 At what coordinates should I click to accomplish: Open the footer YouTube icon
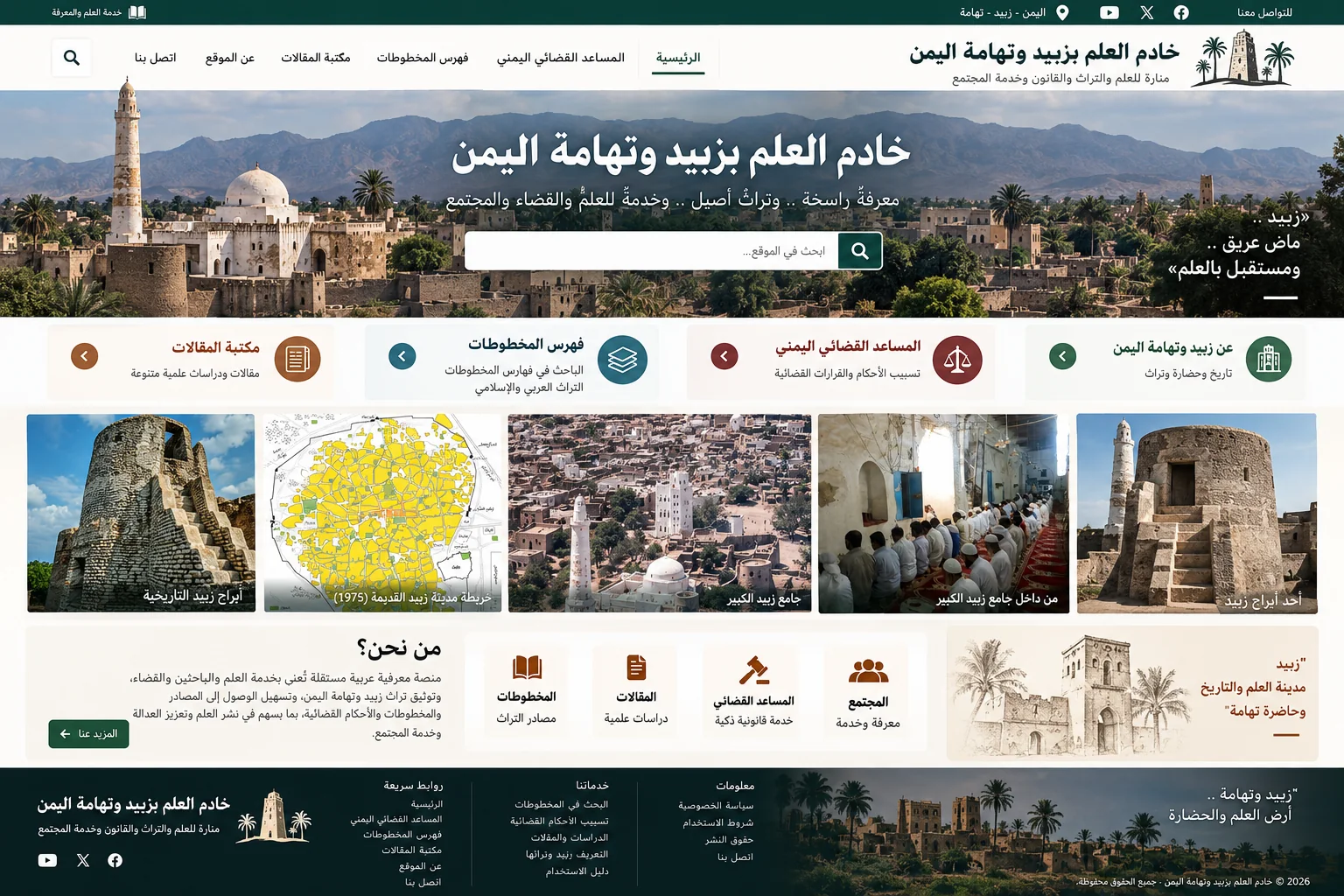[47, 860]
